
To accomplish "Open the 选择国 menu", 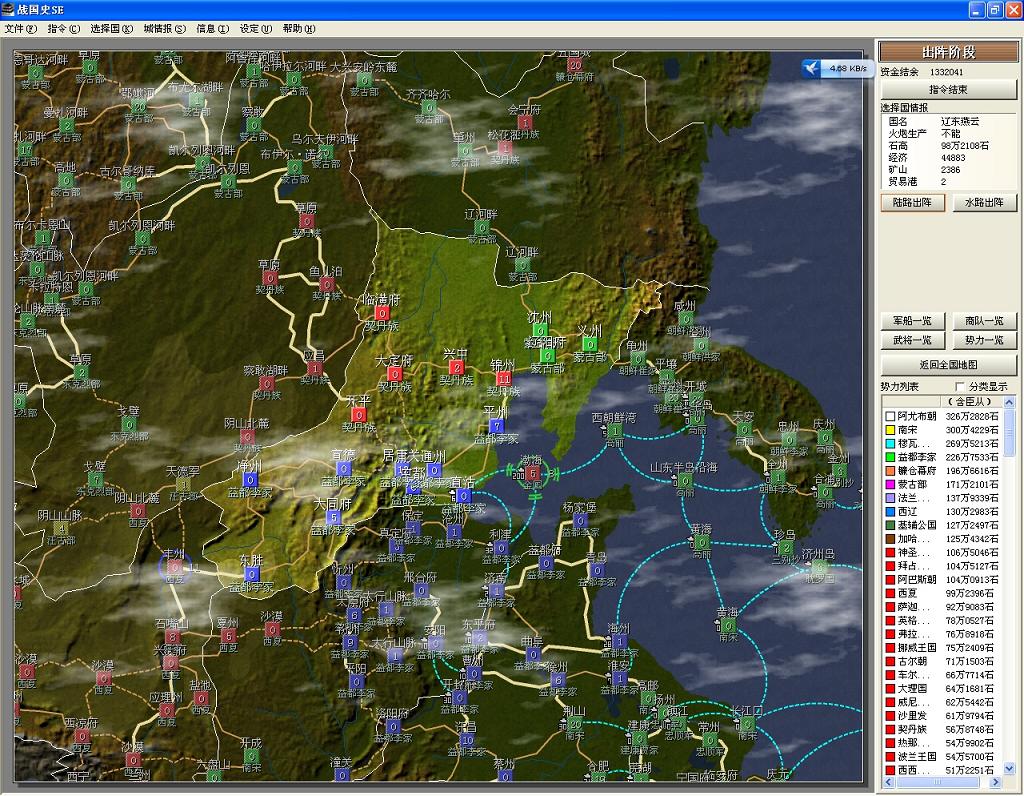I will click(111, 28).
